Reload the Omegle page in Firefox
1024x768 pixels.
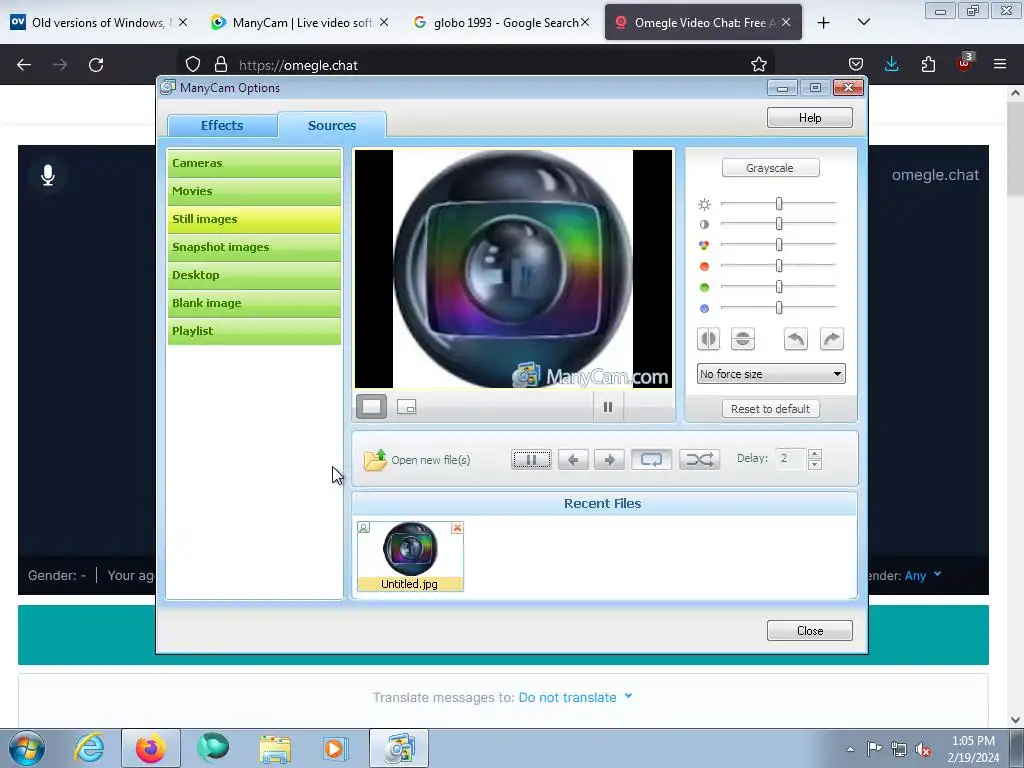click(96, 65)
